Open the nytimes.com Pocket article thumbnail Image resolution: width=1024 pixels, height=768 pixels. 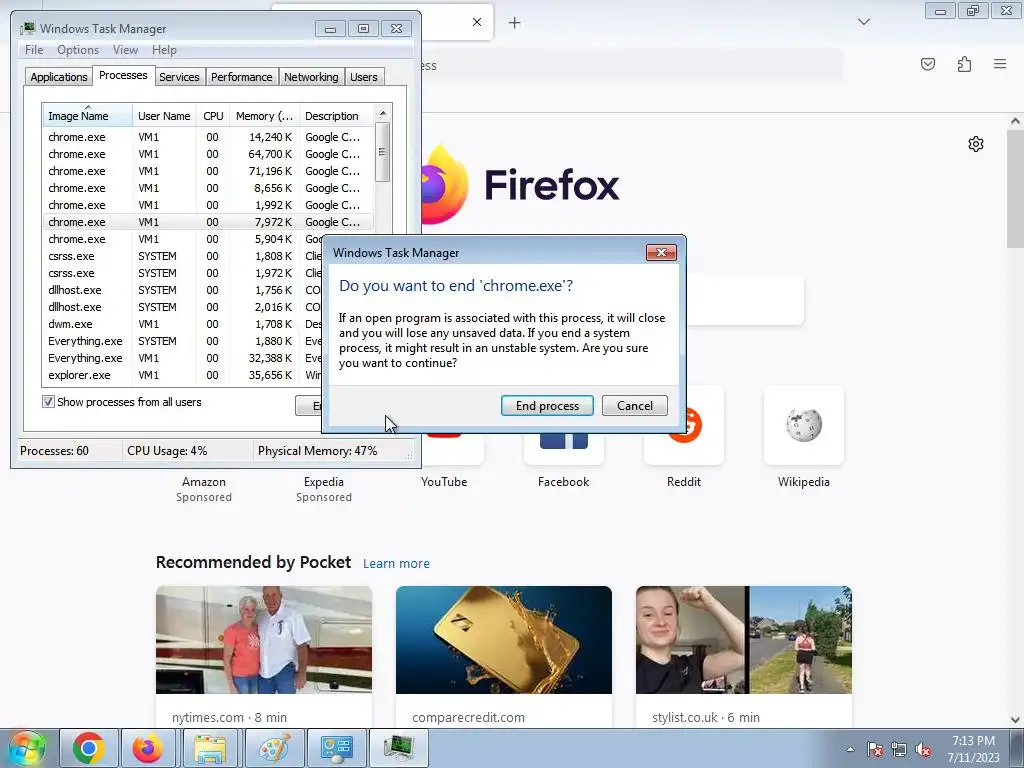264,640
